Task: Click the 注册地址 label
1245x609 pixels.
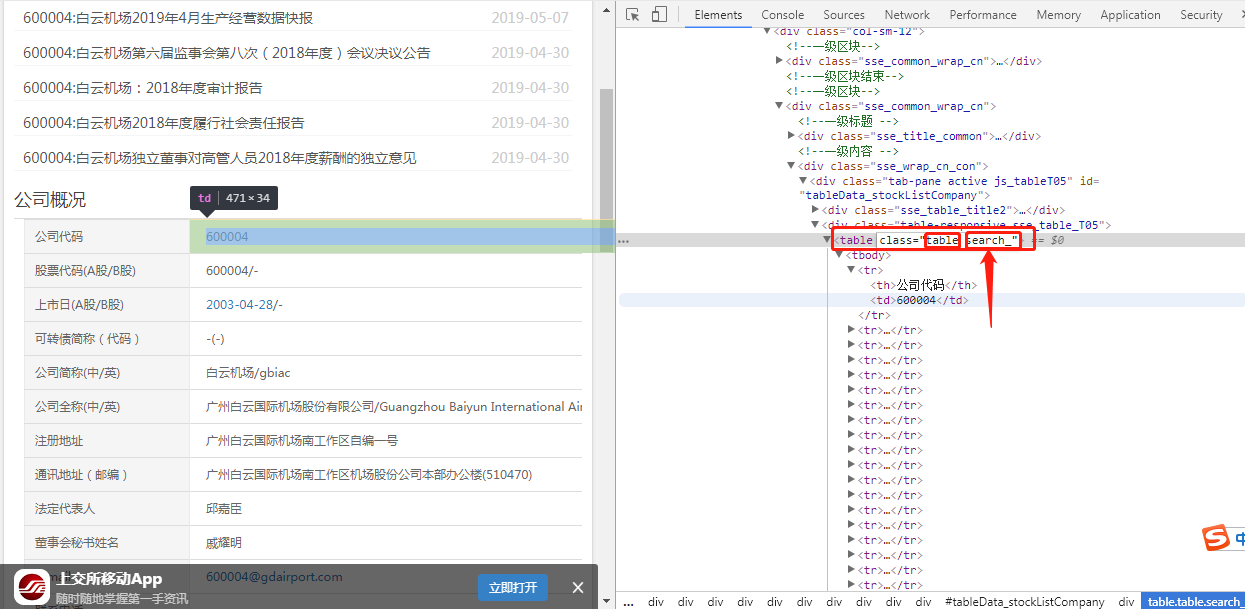Action: (59, 441)
